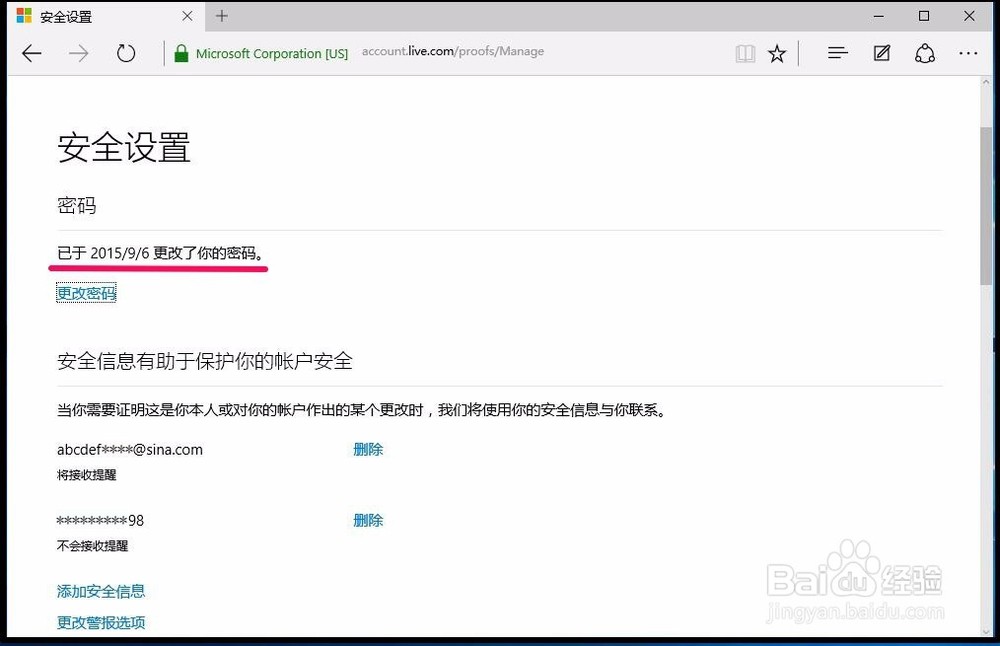Open 添加安全信息 to add security info

click(x=100, y=591)
